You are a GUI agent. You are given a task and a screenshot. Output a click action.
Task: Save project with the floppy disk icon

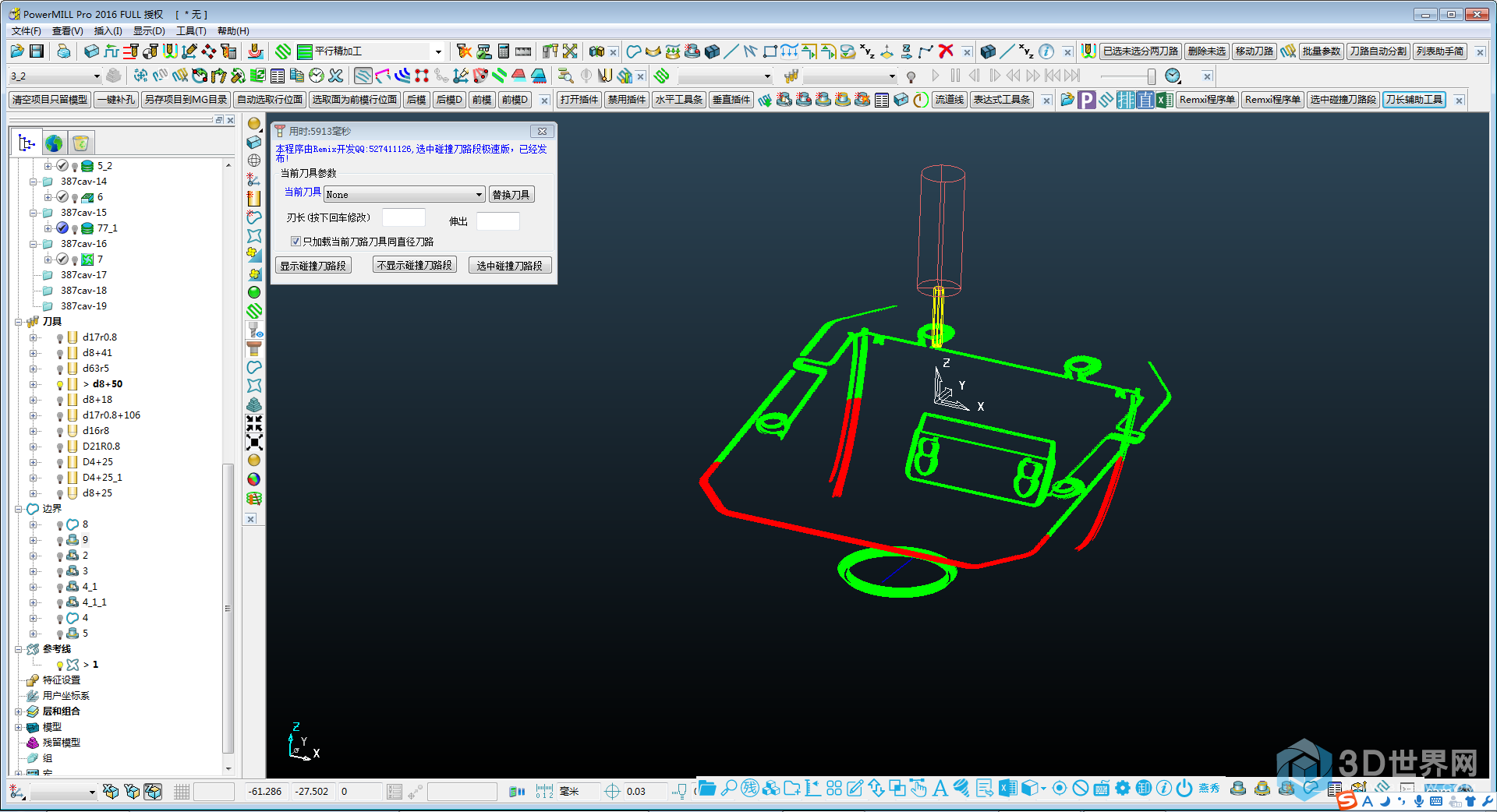(37, 51)
